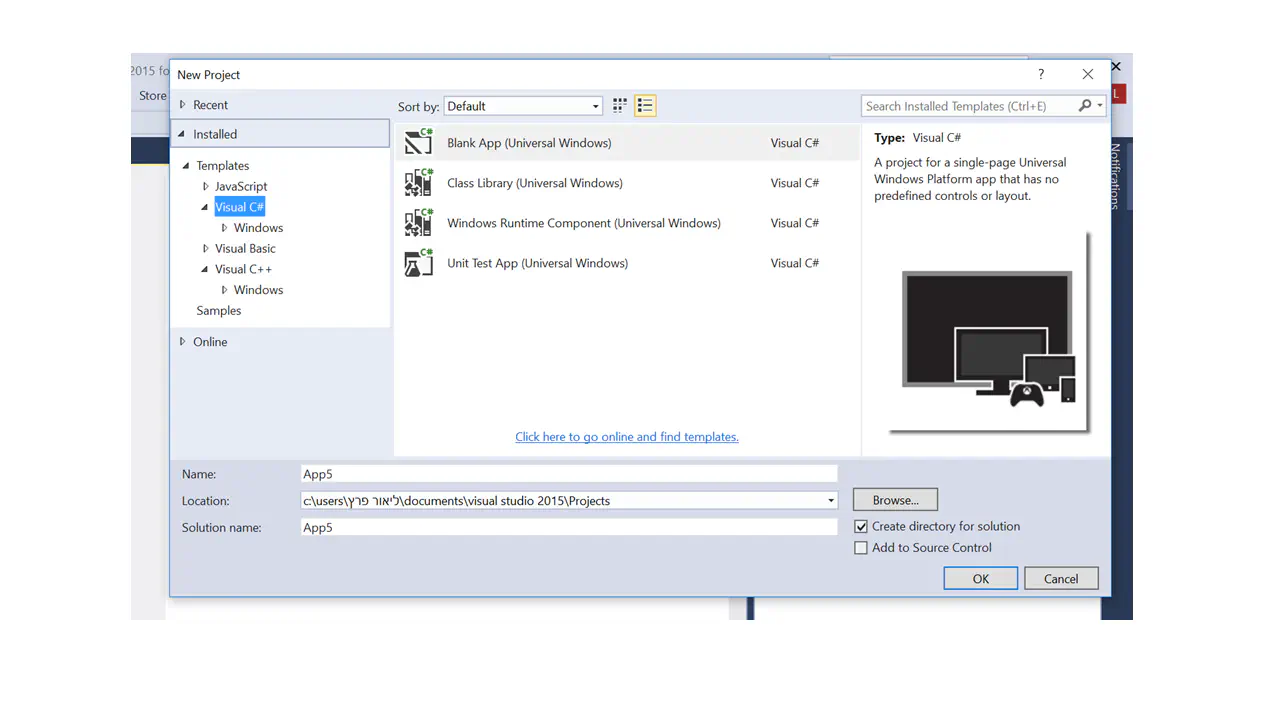Click the Class Library template icon
The height and width of the screenshot is (720, 1280).
418,183
